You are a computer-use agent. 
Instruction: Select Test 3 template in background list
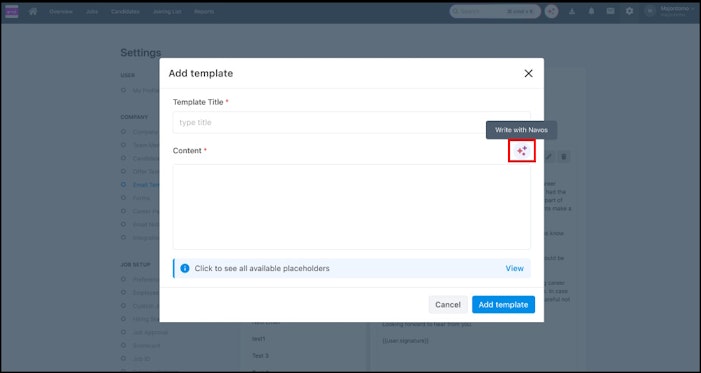(x=261, y=356)
